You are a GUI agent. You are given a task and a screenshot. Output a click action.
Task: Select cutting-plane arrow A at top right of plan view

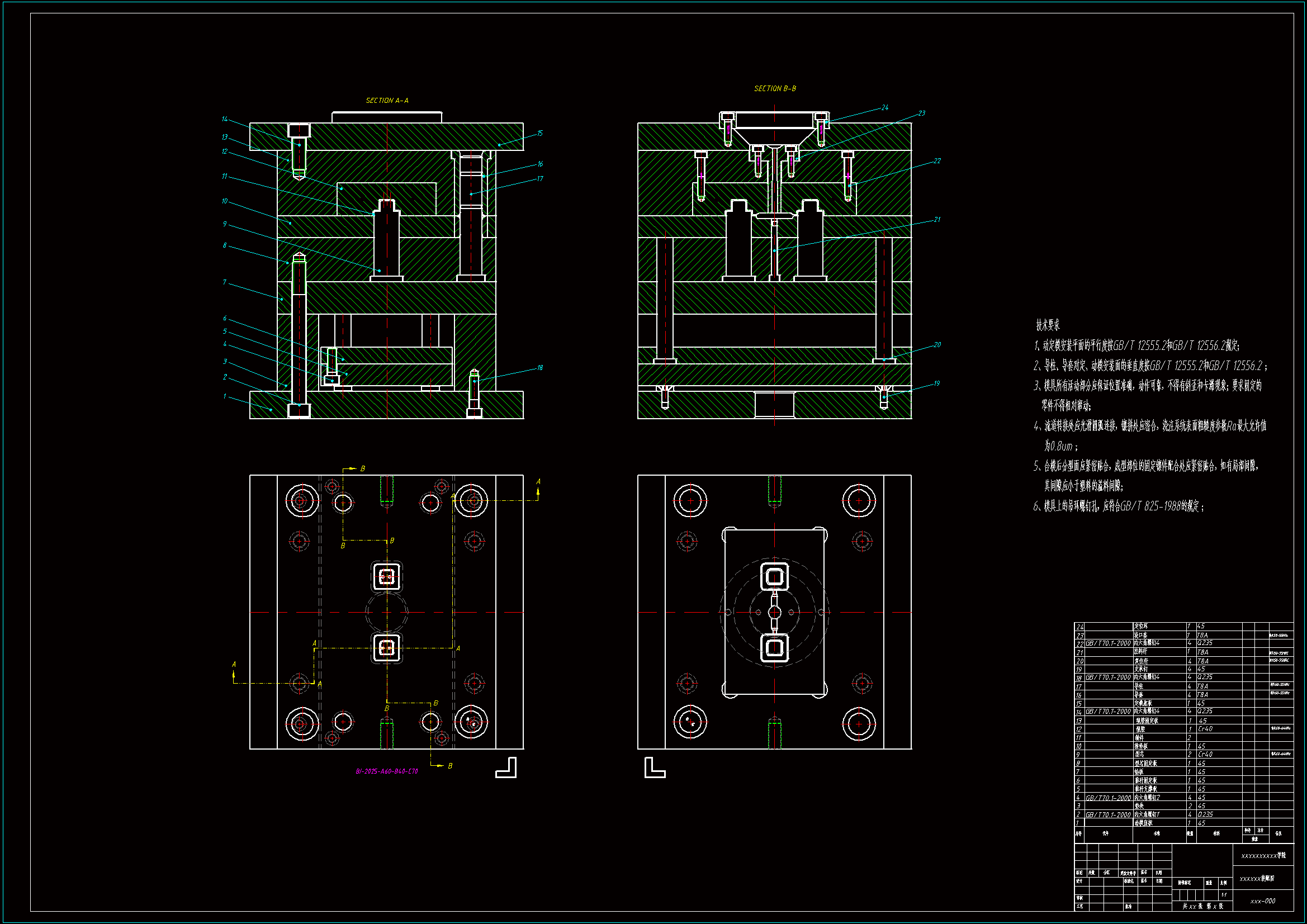click(x=538, y=490)
